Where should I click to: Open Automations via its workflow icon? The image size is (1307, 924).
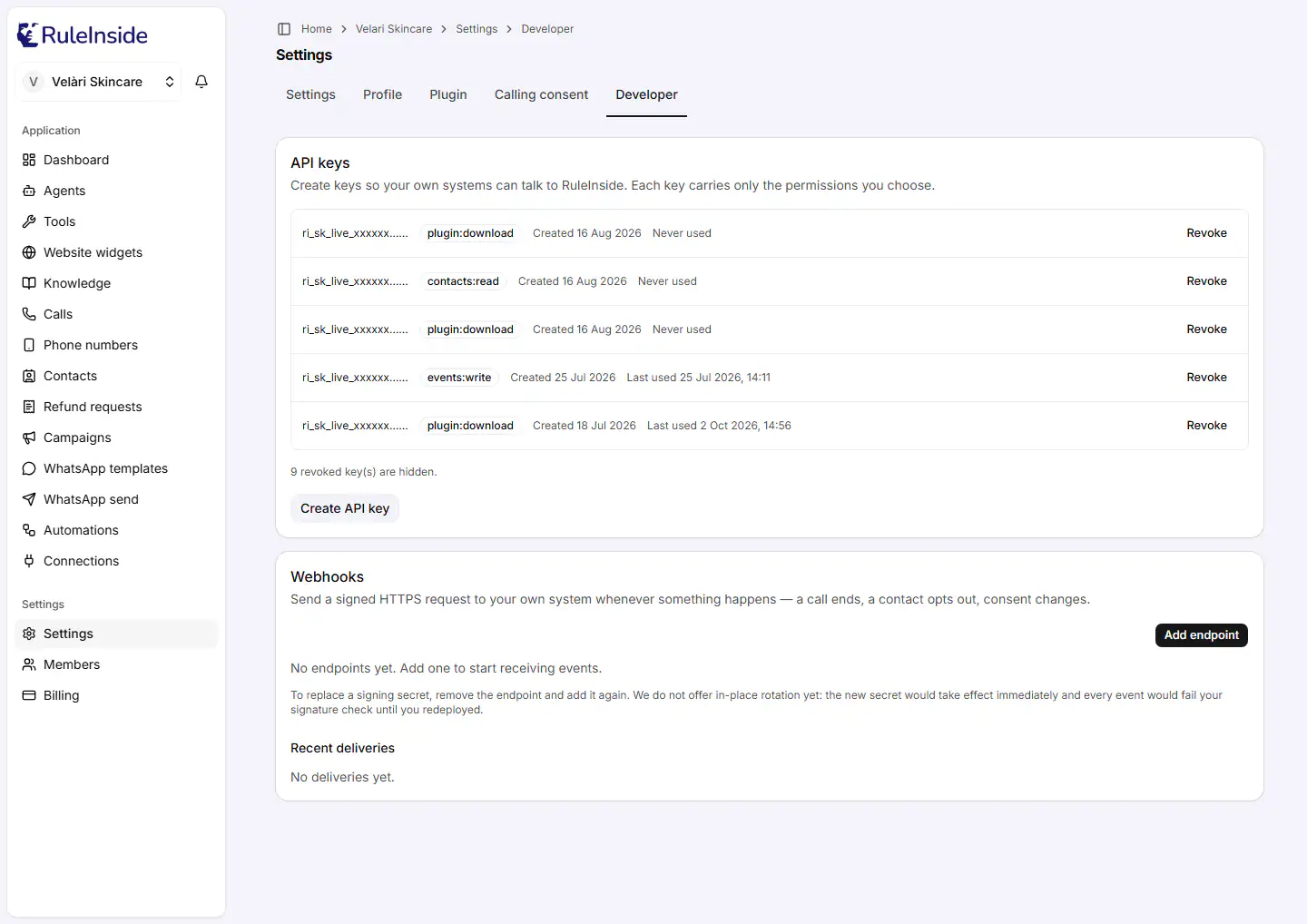point(29,530)
